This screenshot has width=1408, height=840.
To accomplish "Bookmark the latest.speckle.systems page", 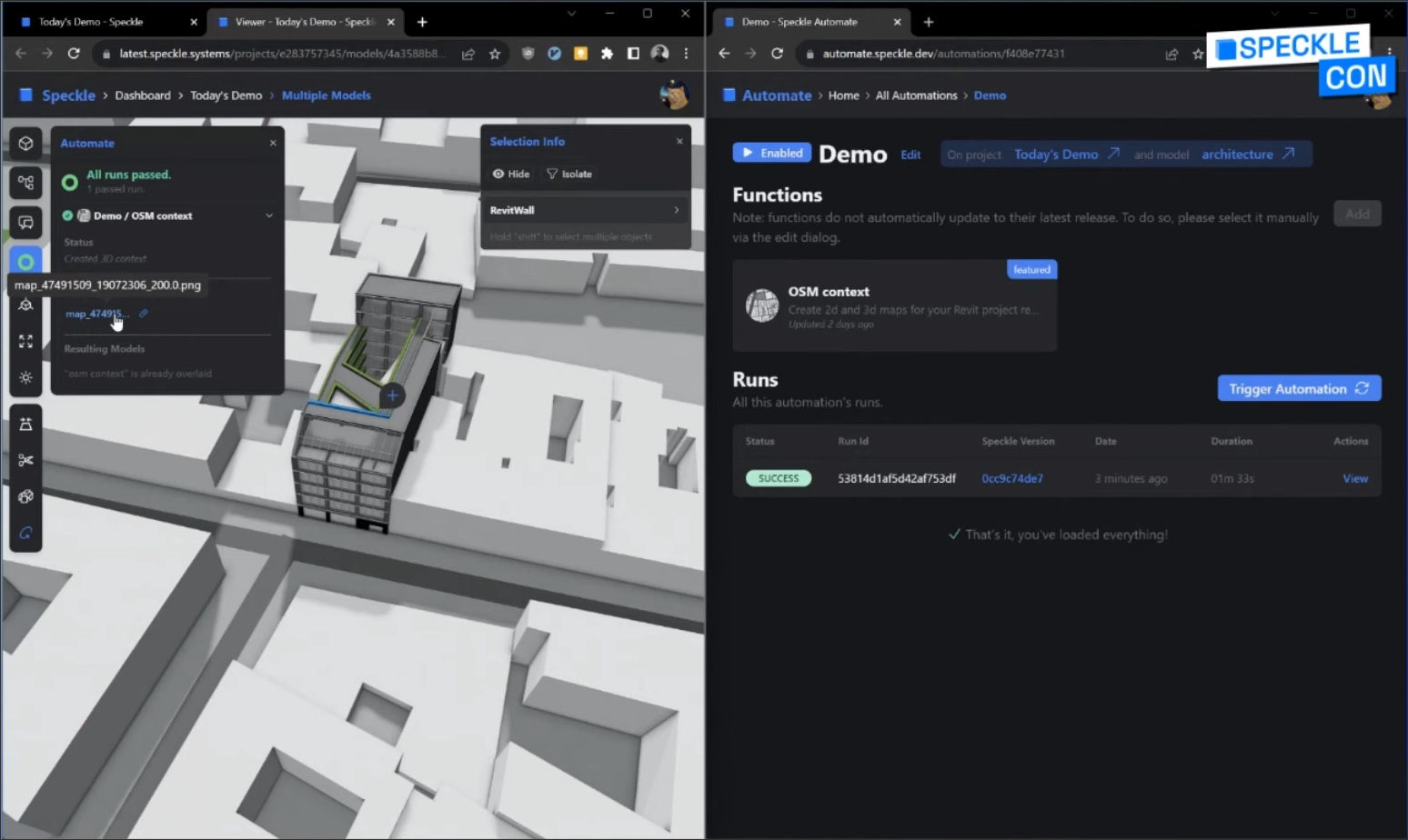I will pos(495,54).
